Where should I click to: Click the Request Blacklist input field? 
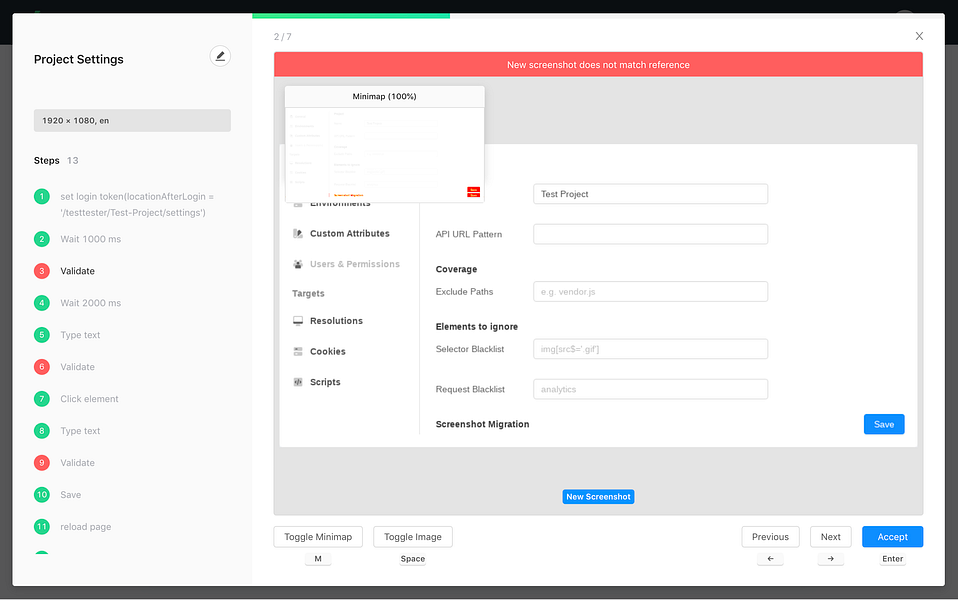tap(650, 389)
